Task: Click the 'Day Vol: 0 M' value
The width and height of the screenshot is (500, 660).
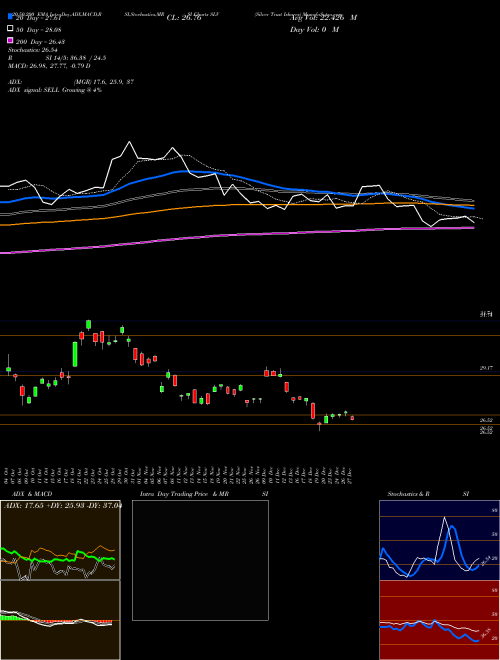Action: click(314, 29)
